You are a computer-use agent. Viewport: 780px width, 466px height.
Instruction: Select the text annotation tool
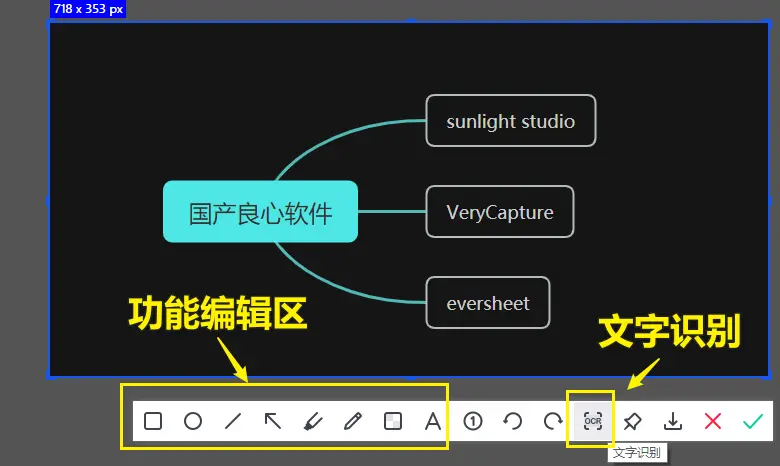coord(433,421)
